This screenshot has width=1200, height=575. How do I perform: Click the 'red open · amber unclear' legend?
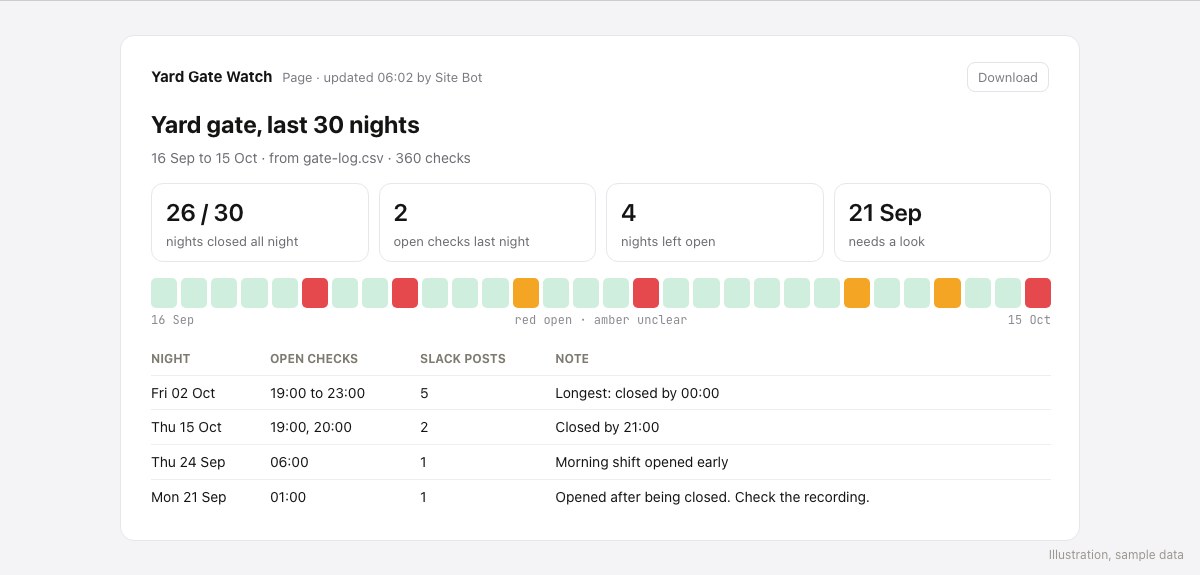(601, 320)
